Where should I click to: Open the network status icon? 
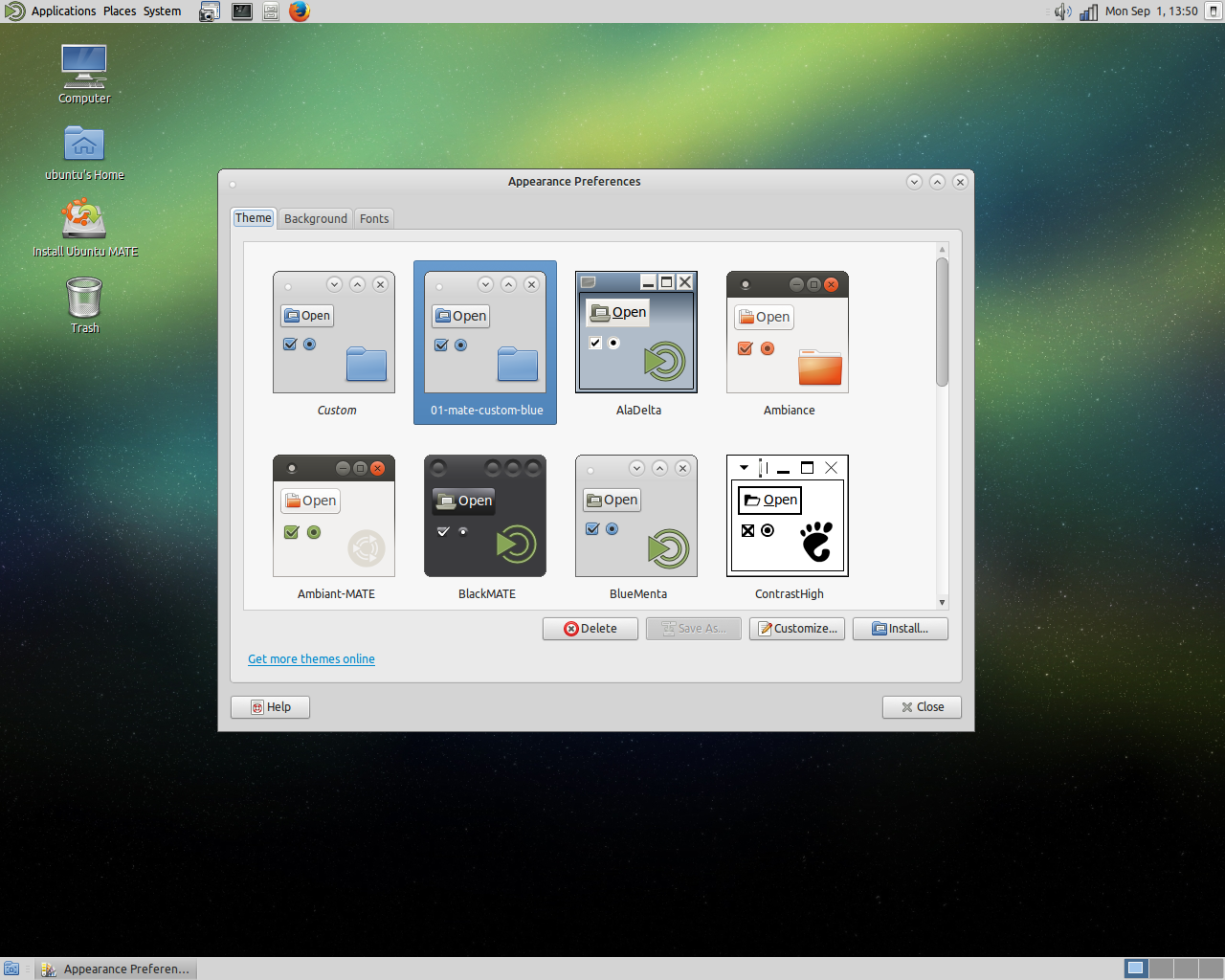[x=1088, y=11]
